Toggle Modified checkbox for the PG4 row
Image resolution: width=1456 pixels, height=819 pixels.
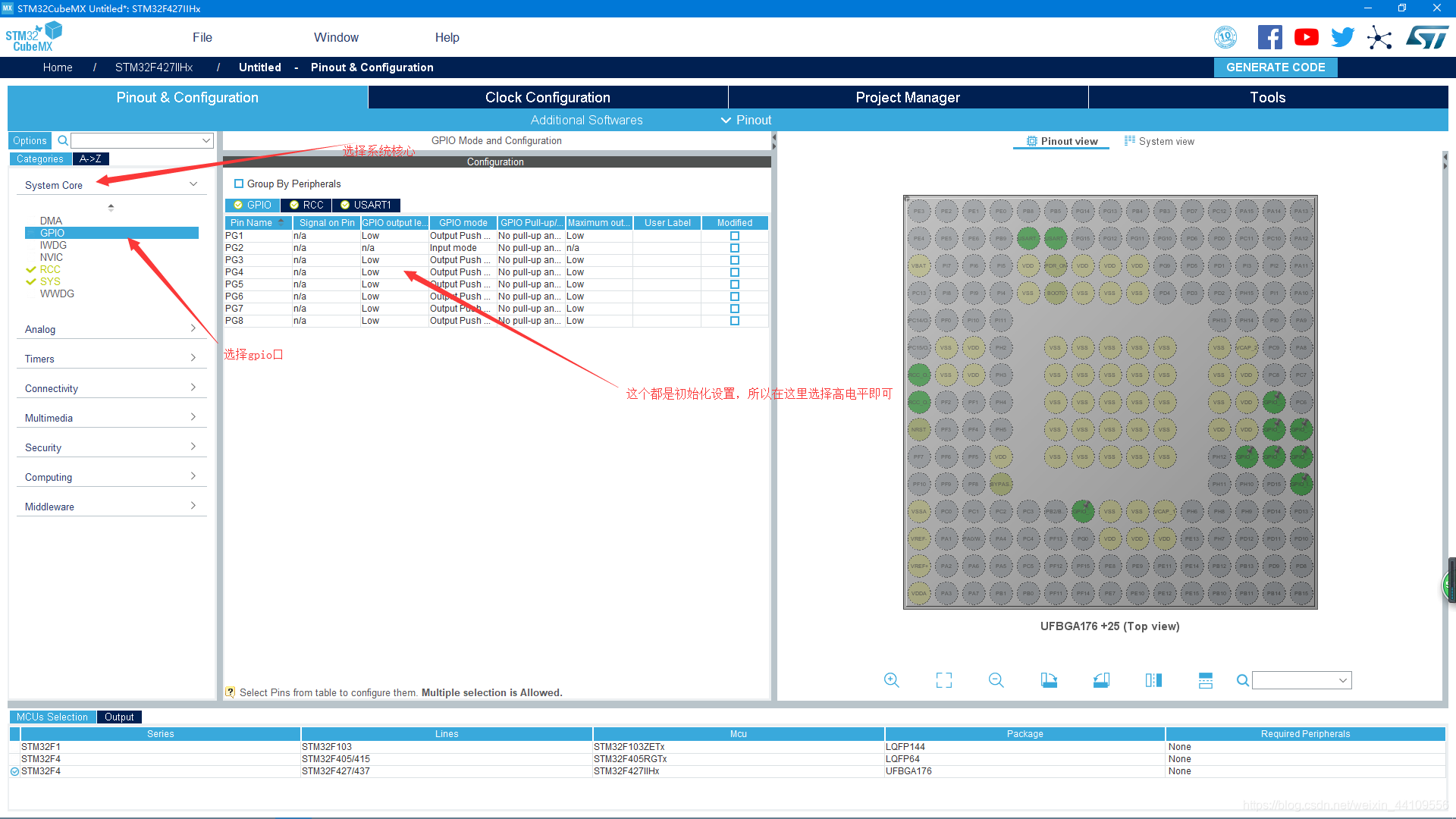734,272
